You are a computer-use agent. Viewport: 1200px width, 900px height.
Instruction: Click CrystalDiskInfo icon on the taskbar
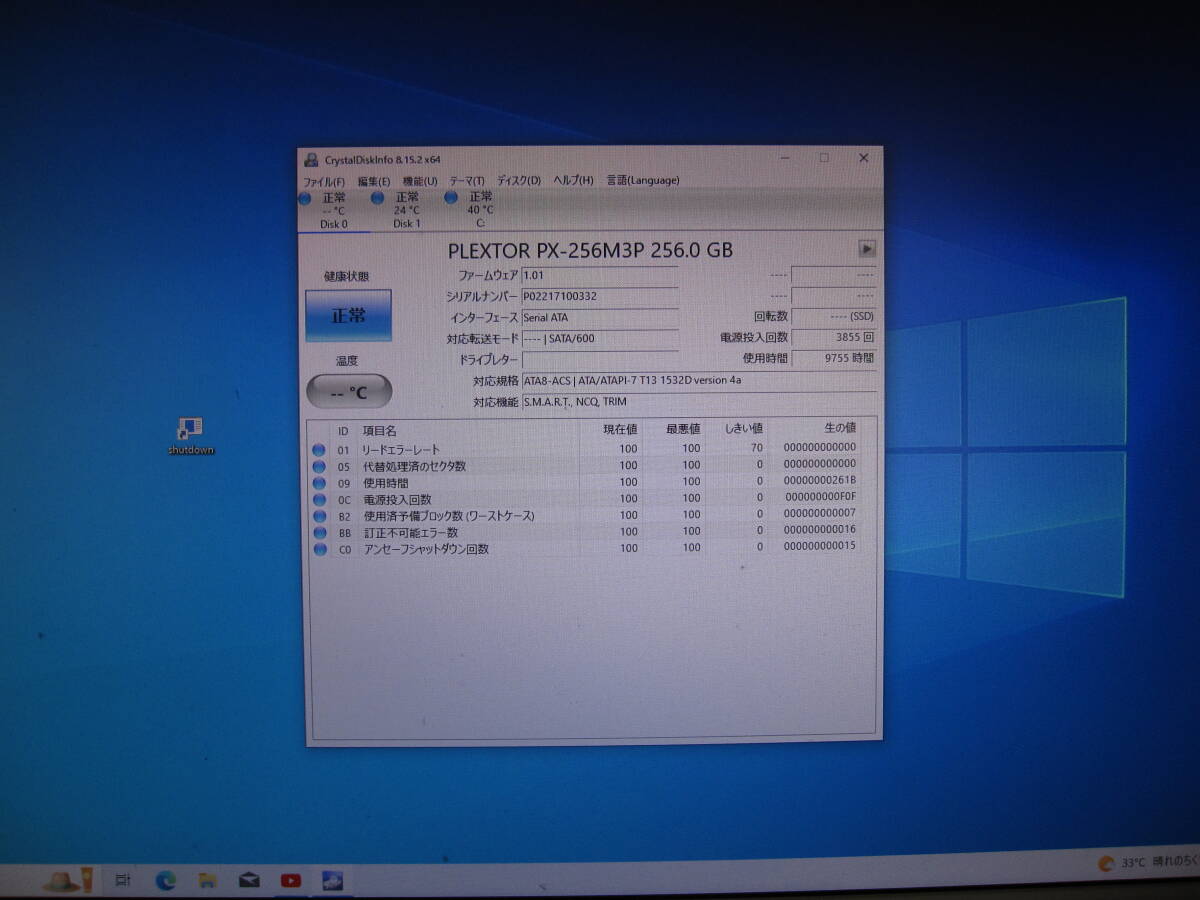pyautogui.click(x=333, y=880)
